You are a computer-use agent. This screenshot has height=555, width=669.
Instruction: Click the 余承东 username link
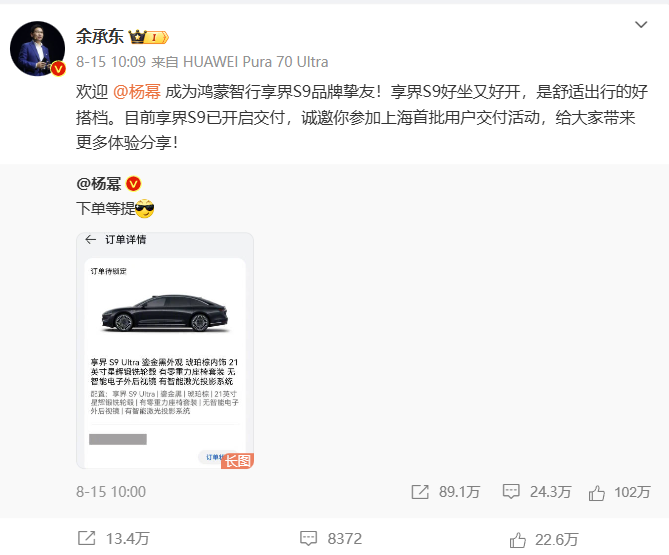click(100, 37)
